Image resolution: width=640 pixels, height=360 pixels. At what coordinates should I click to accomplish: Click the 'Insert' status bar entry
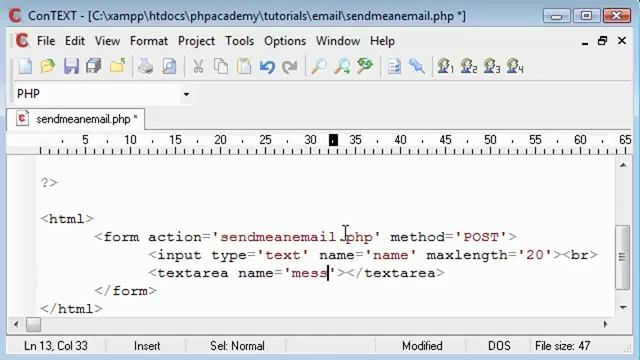(147, 346)
